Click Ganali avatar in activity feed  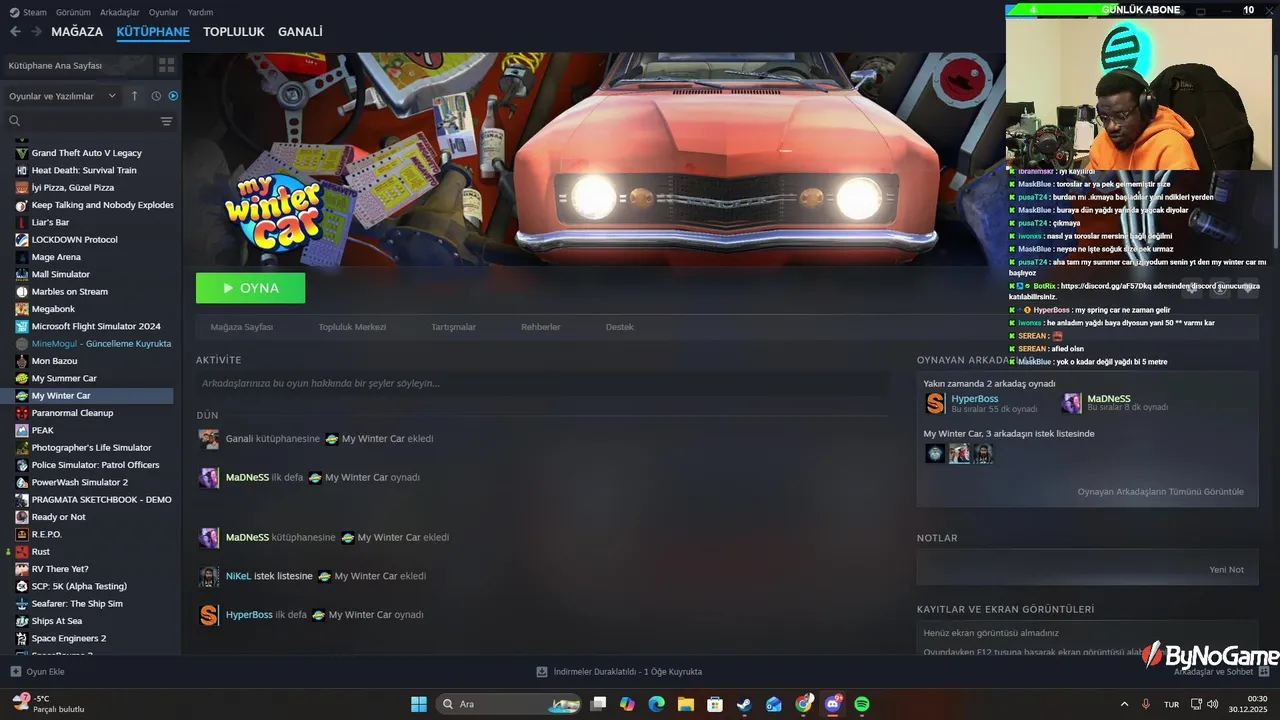pos(208,439)
